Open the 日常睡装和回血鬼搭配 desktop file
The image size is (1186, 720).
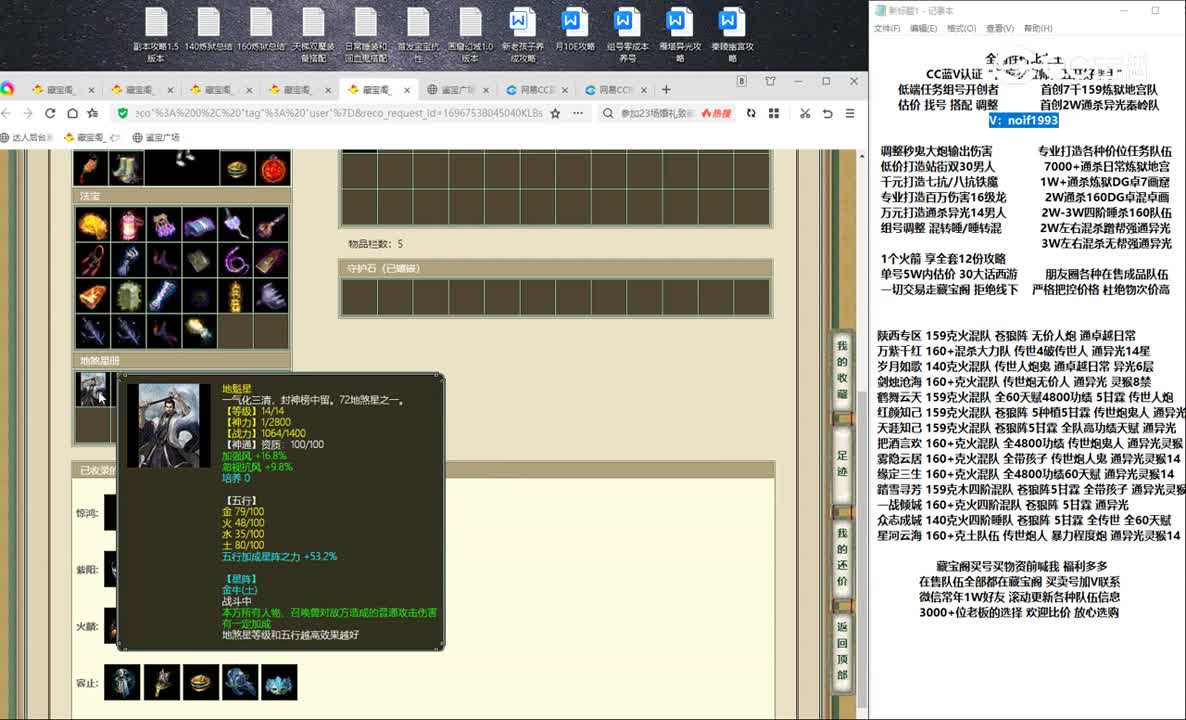365,34
